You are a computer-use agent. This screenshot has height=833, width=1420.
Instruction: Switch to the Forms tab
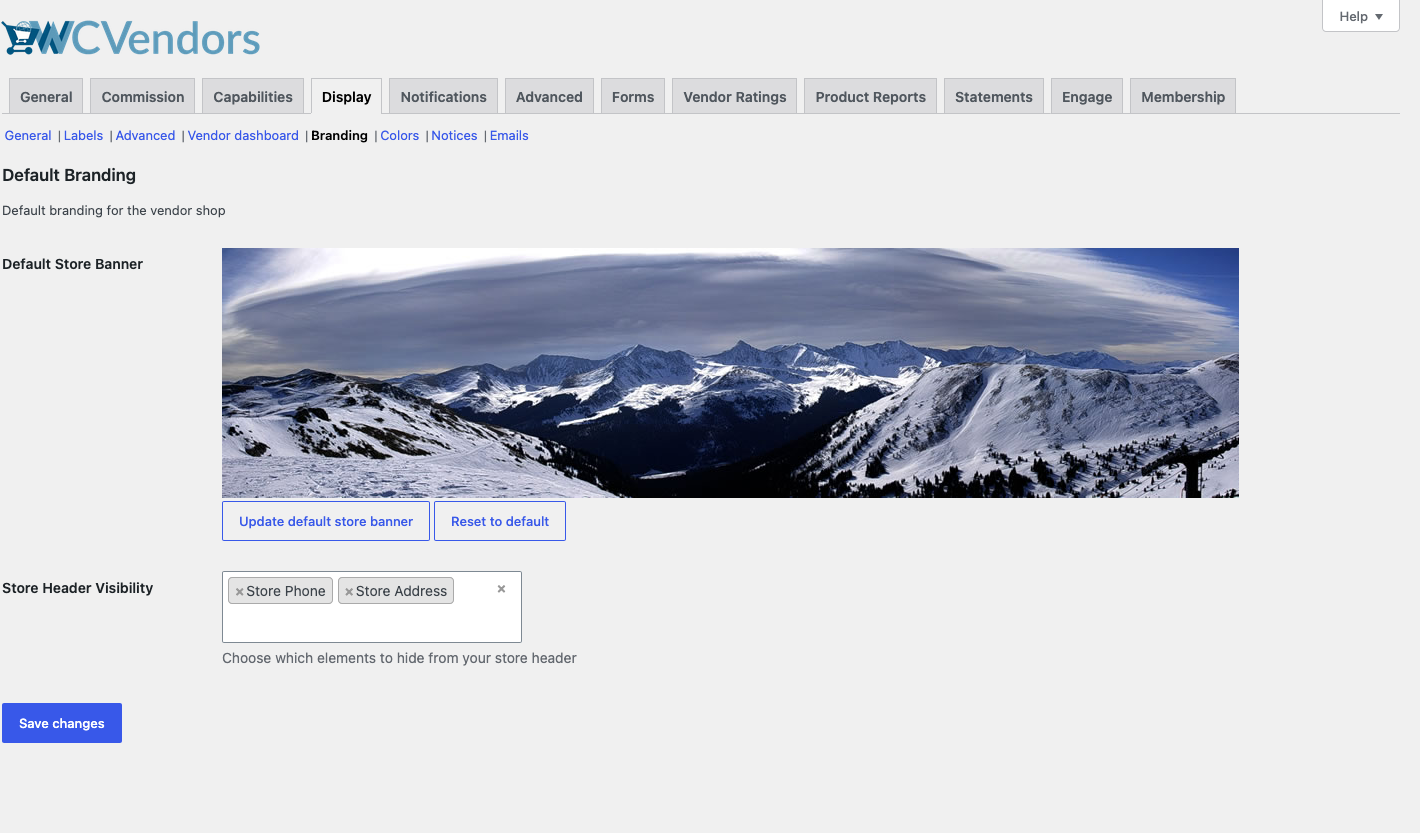(633, 97)
